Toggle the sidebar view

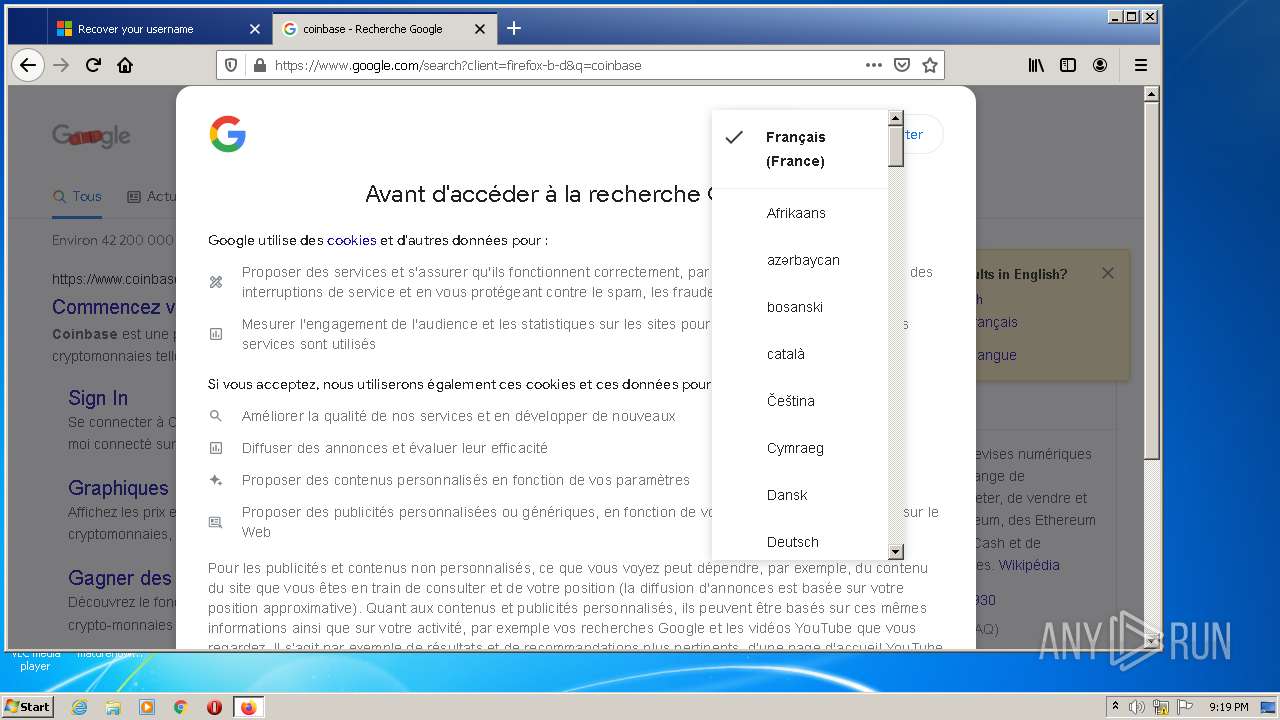[x=1068, y=65]
